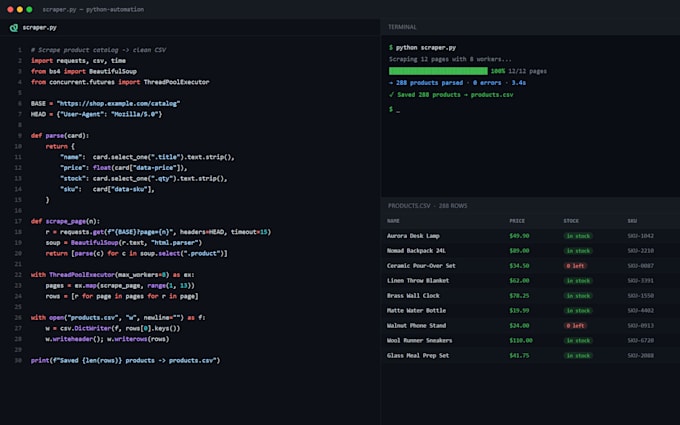Click the $19.99 price value
Screen dimensions: 680x425
tap(519, 311)
